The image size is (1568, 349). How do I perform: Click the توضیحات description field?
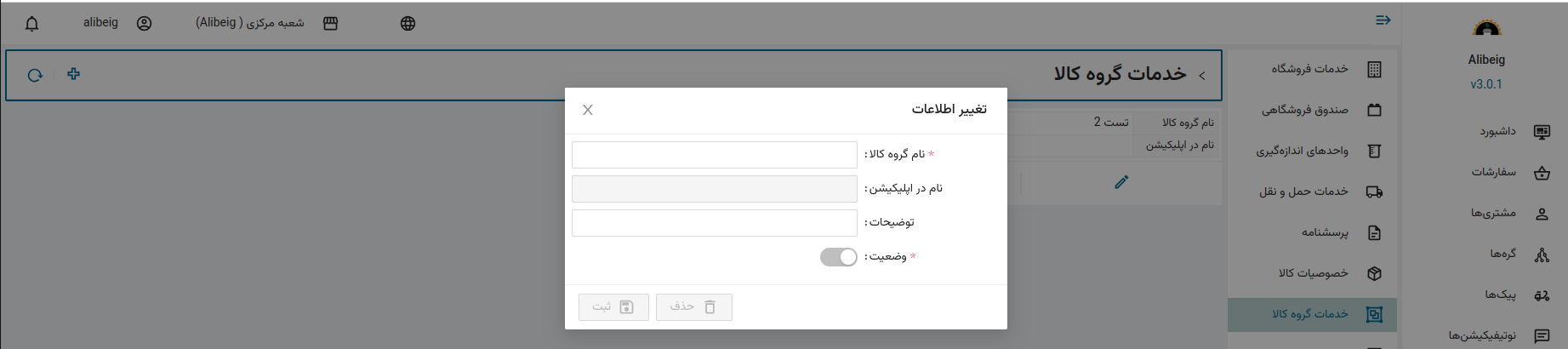[714, 223]
